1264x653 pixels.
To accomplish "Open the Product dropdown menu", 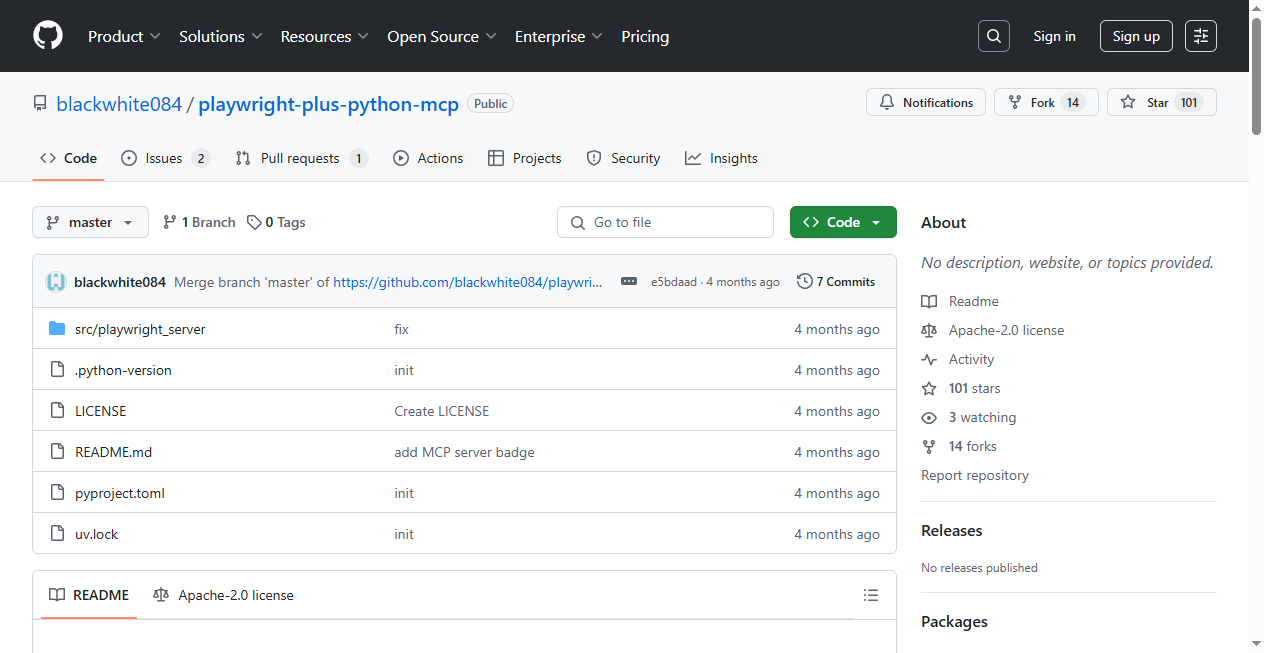I will coord(124,36).
